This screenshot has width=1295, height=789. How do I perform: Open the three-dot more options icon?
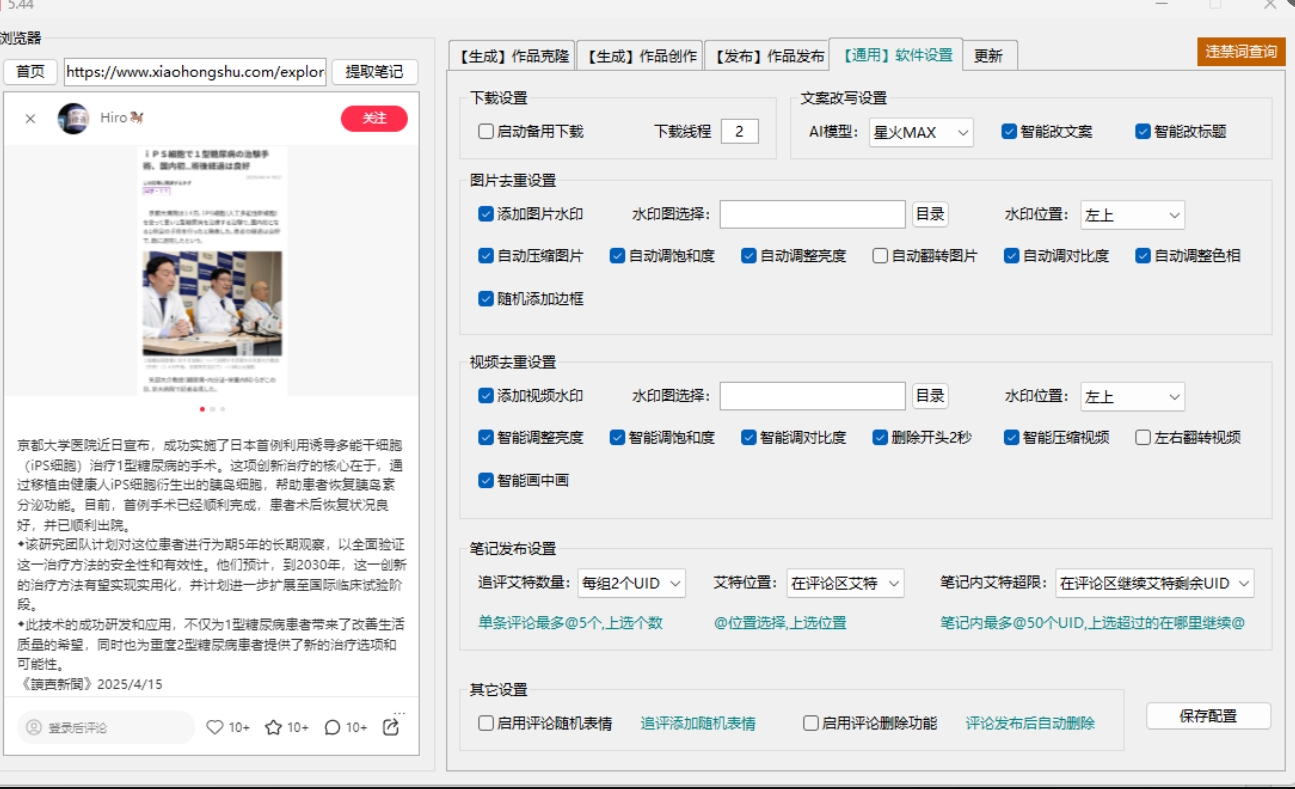[399, 712]
